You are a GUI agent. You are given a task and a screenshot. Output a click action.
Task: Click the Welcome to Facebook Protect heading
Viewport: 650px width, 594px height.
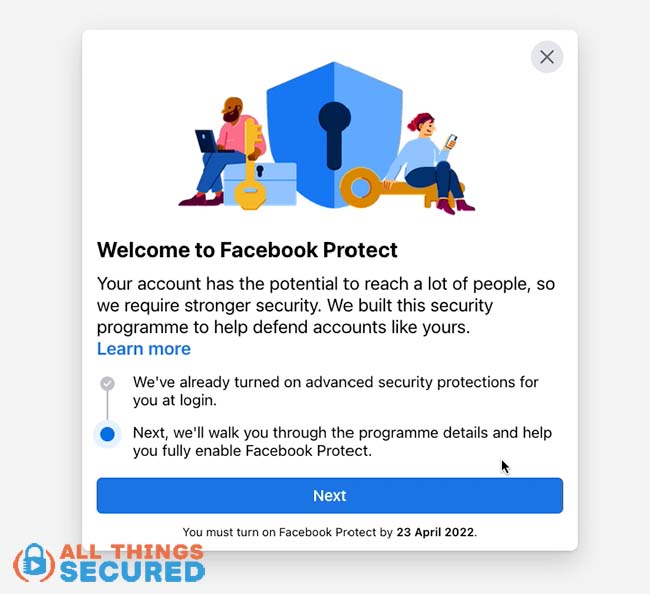[247, 250]
